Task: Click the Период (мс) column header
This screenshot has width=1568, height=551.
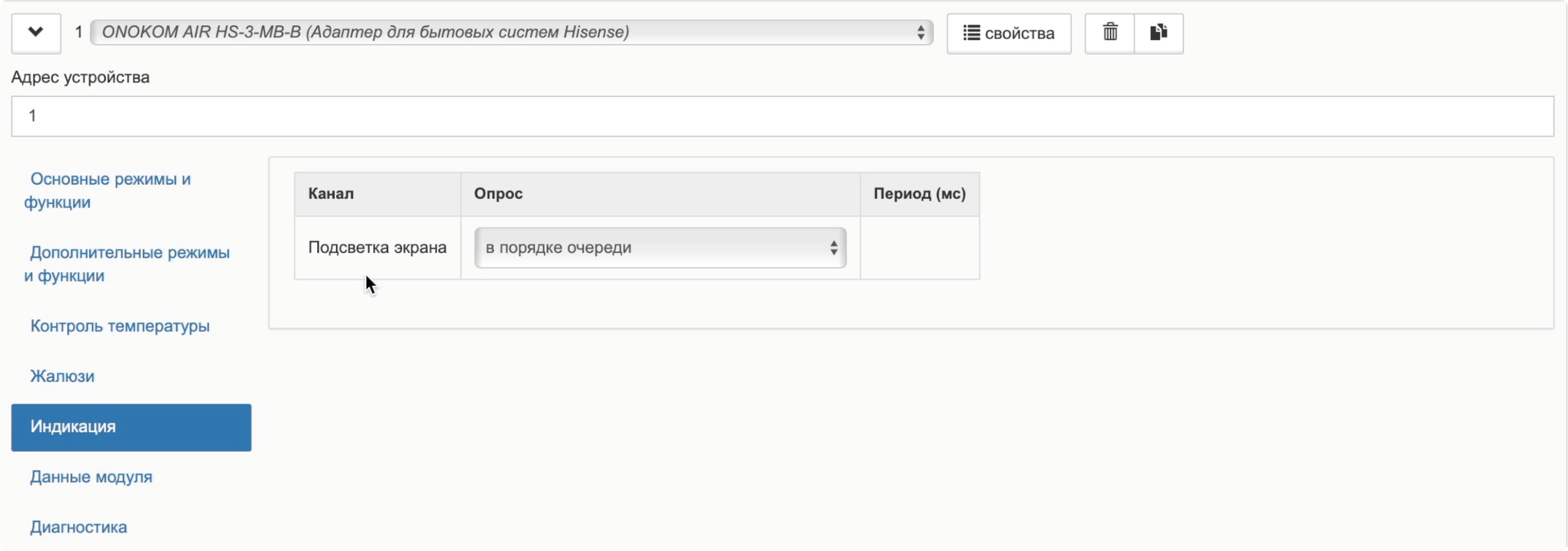Action: click(919, 194)
